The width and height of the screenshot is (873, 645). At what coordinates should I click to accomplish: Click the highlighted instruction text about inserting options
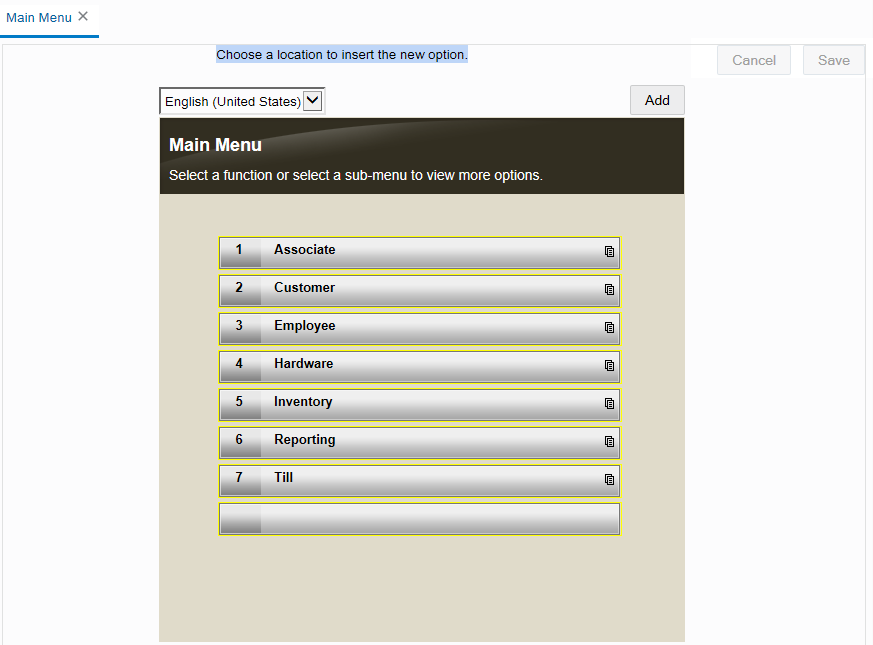click(x=341, y=54)
